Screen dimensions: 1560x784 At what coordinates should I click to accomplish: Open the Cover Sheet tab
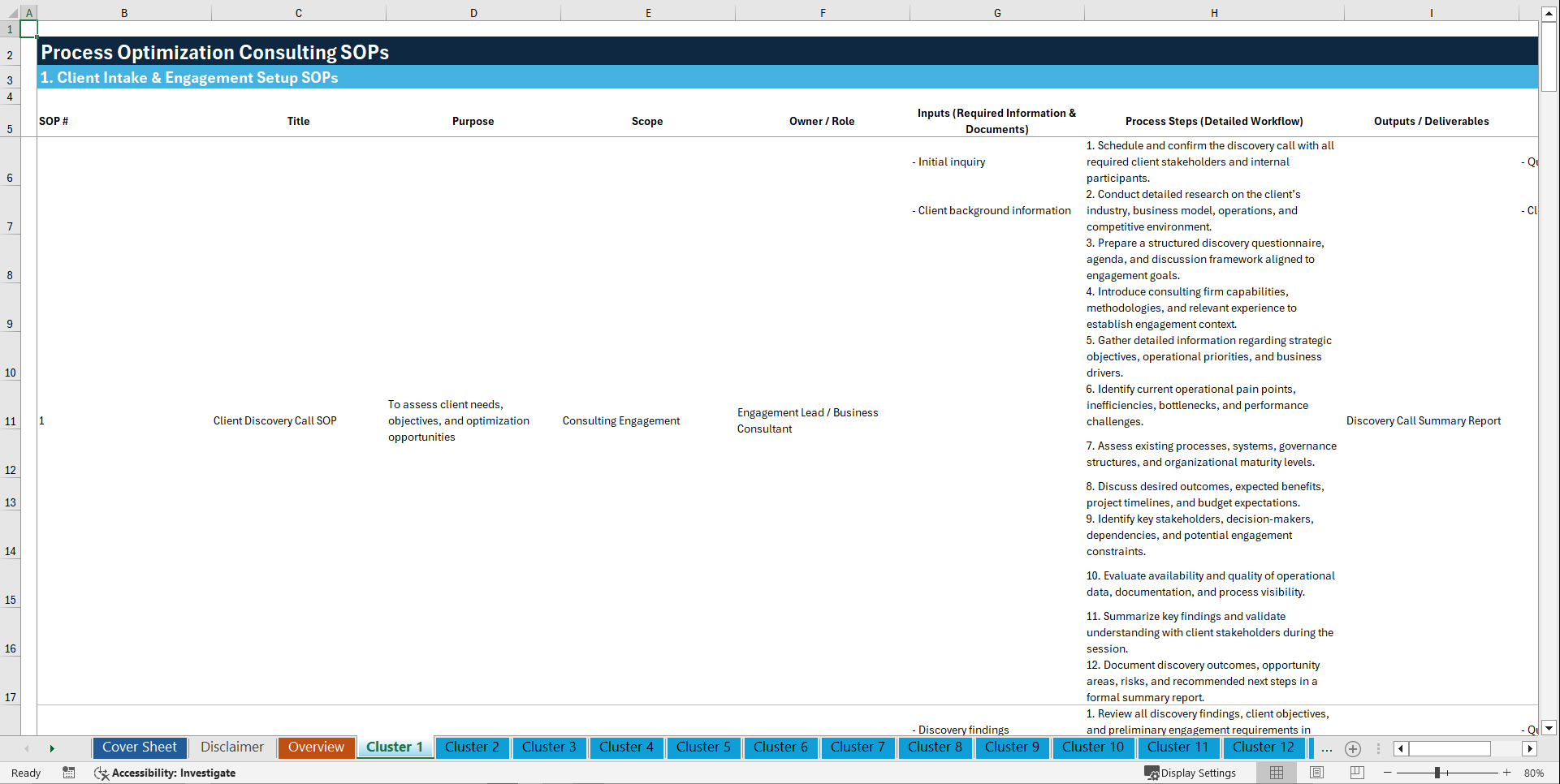[x=140, y=747]
